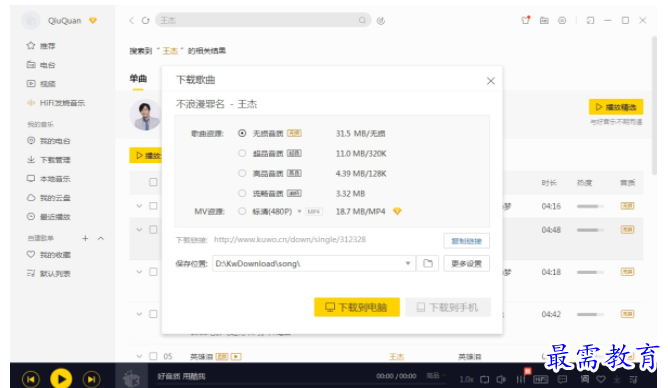Image resolution: width=668 pixels, height=388 pixels.
Task: Click the yellow 下载到电脑 button
Action: pyautogui.click(x=357, y=307)
